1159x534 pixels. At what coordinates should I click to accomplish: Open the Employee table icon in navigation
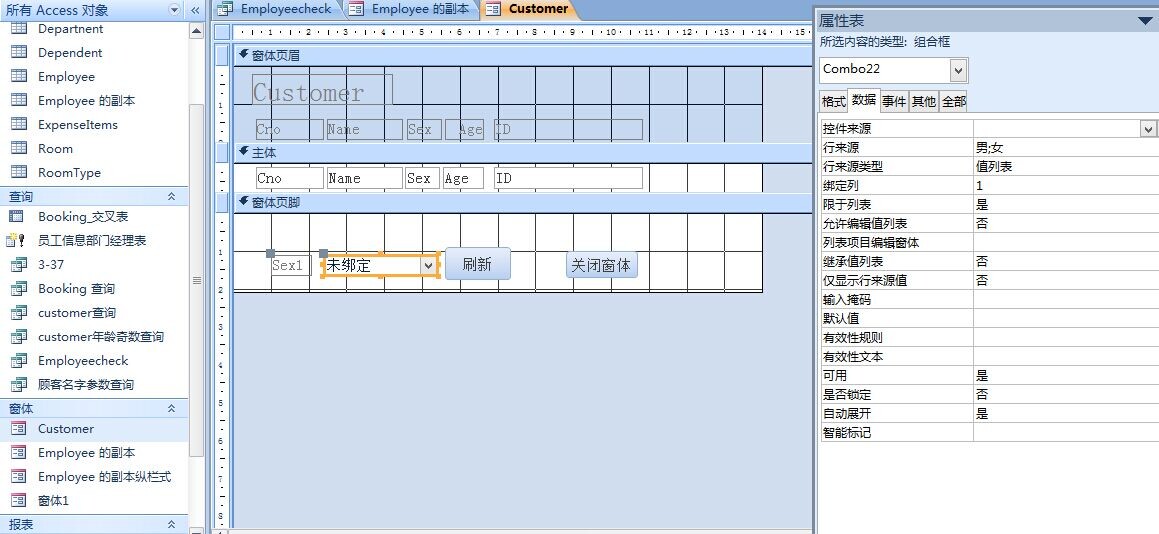pyautogui.click(x=18, y=77)
